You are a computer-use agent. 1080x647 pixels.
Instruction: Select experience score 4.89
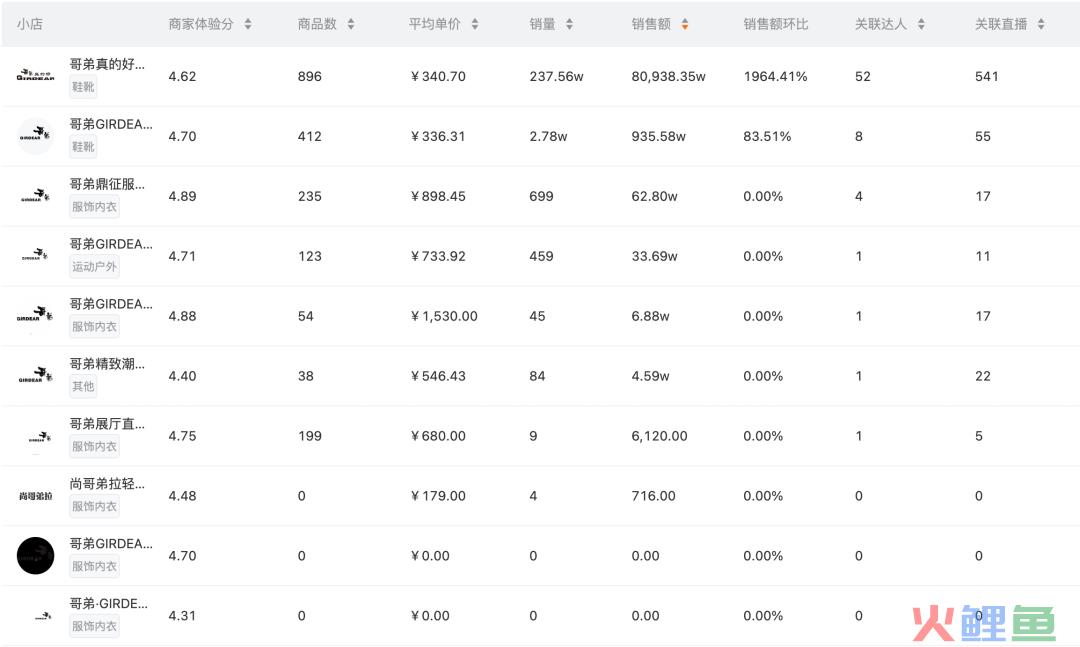[x=183, y=196]
